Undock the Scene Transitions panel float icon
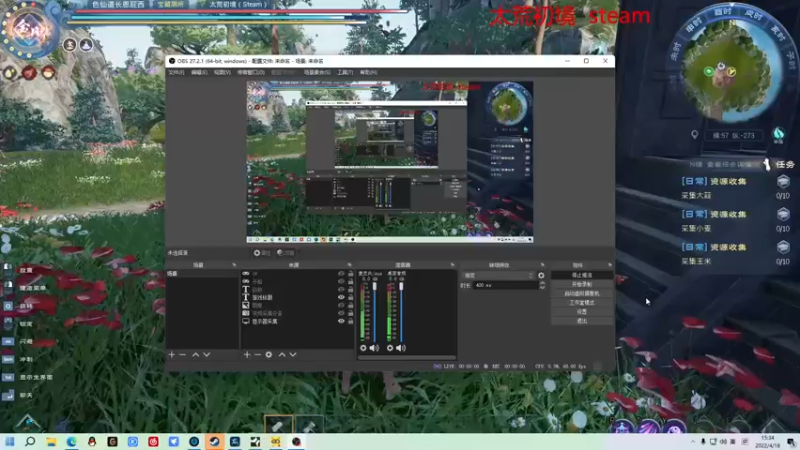 [x=542, y=265]
